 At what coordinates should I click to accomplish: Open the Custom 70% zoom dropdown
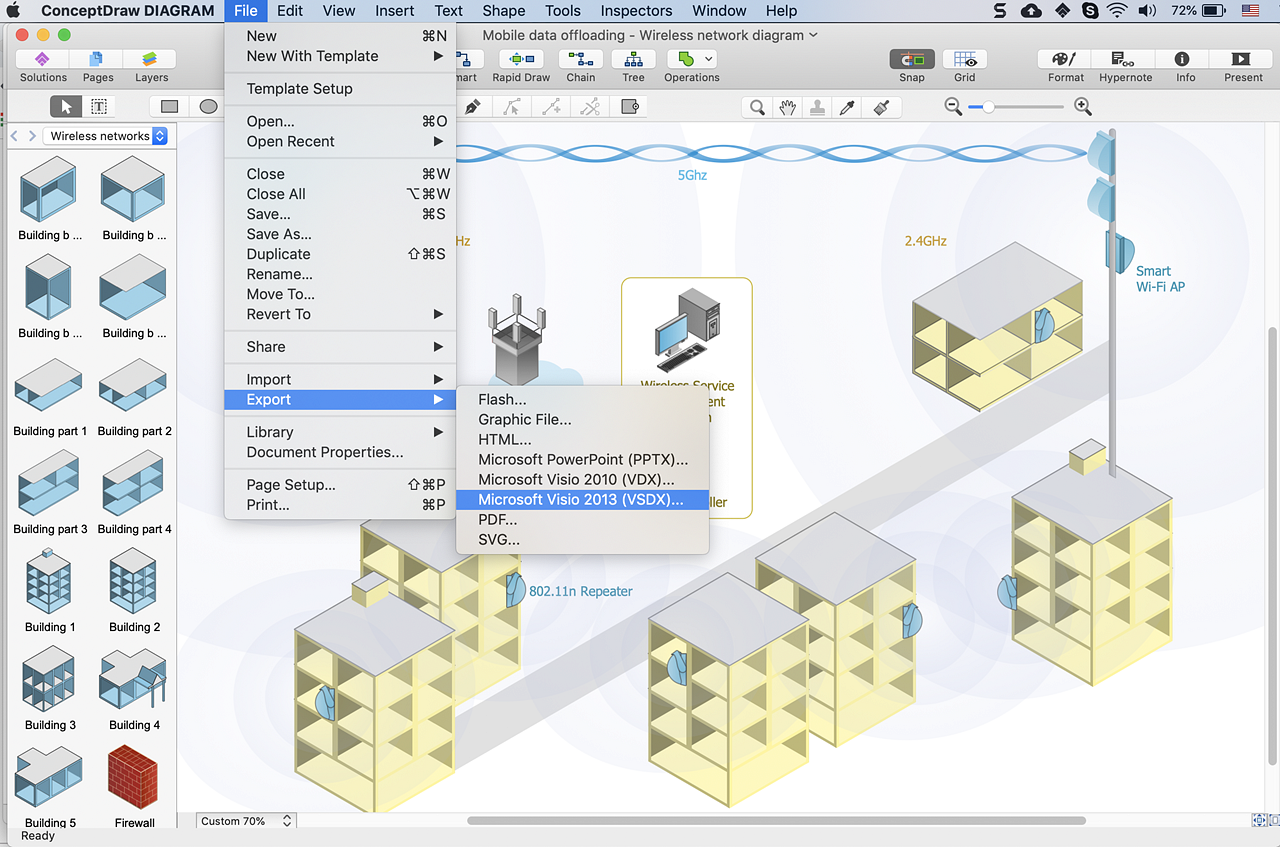click(246, 821)
